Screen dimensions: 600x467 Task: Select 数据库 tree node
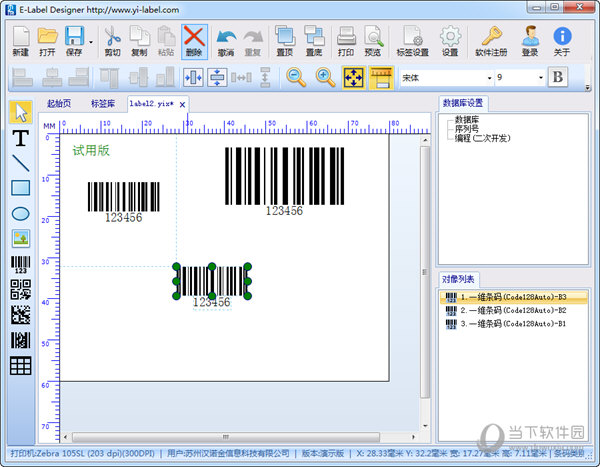pyautogui.click(x=466, y=120)
